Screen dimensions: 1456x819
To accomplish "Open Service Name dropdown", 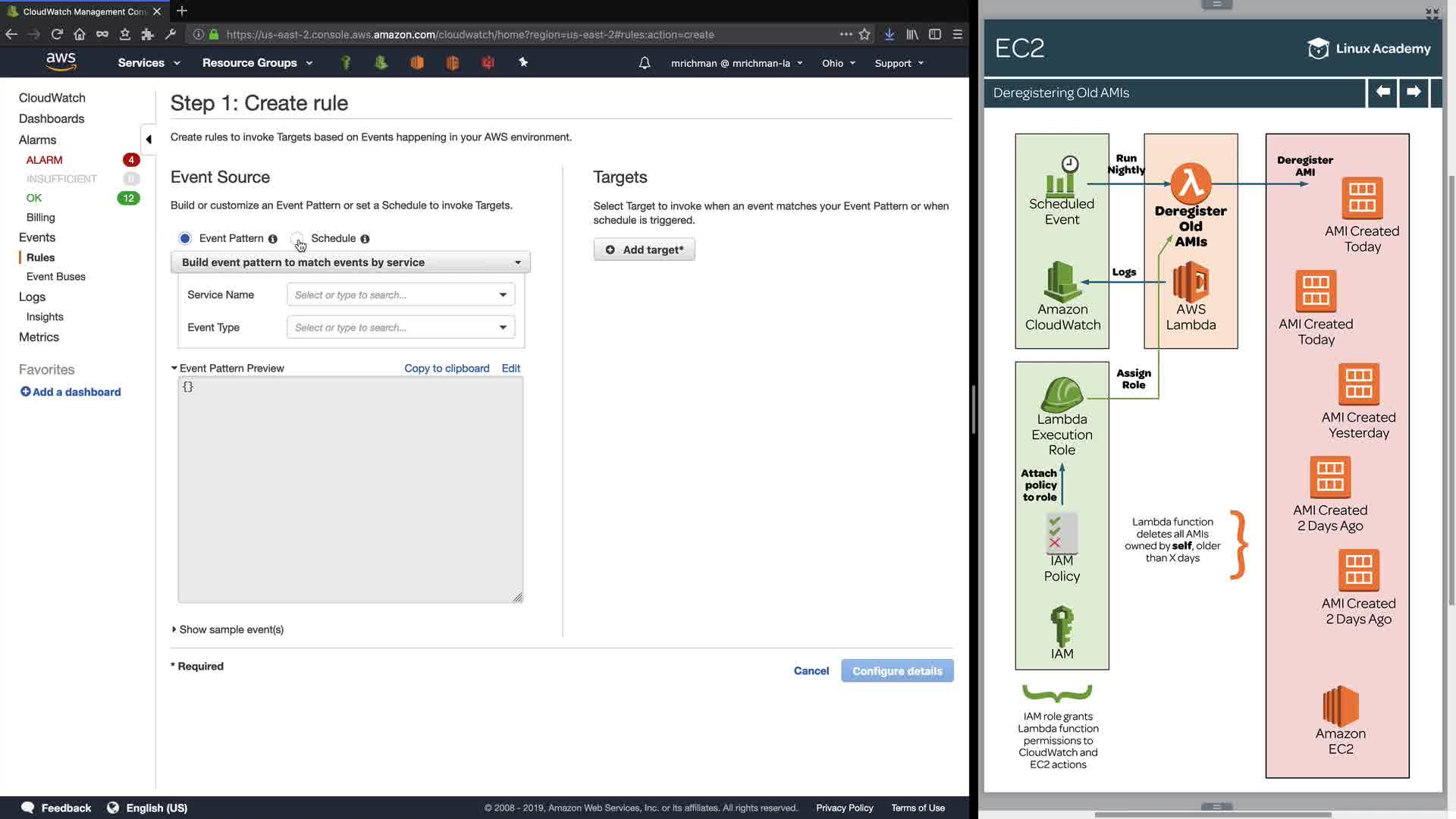I will click(x=400, y=295).
